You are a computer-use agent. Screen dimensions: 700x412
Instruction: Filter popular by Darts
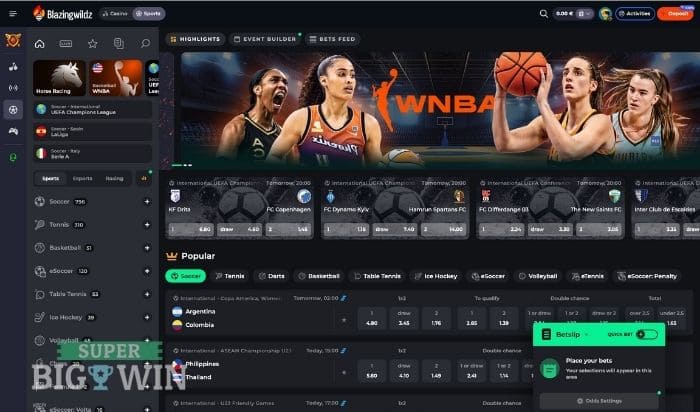click(271, 276)
